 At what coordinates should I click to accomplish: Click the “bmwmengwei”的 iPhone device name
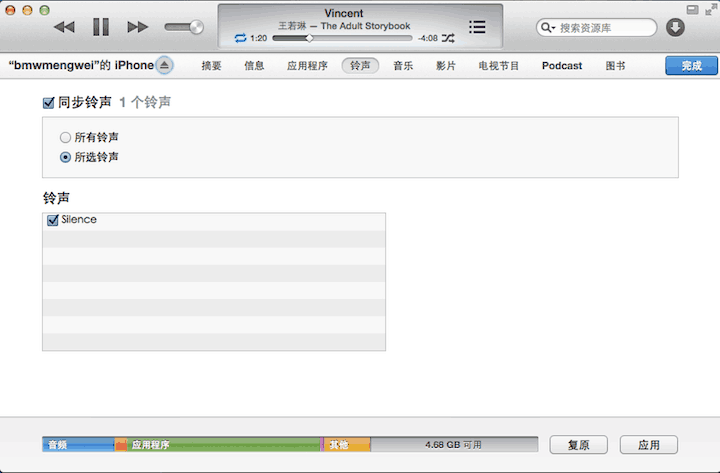pyautogui.click(x=81, y=65)
